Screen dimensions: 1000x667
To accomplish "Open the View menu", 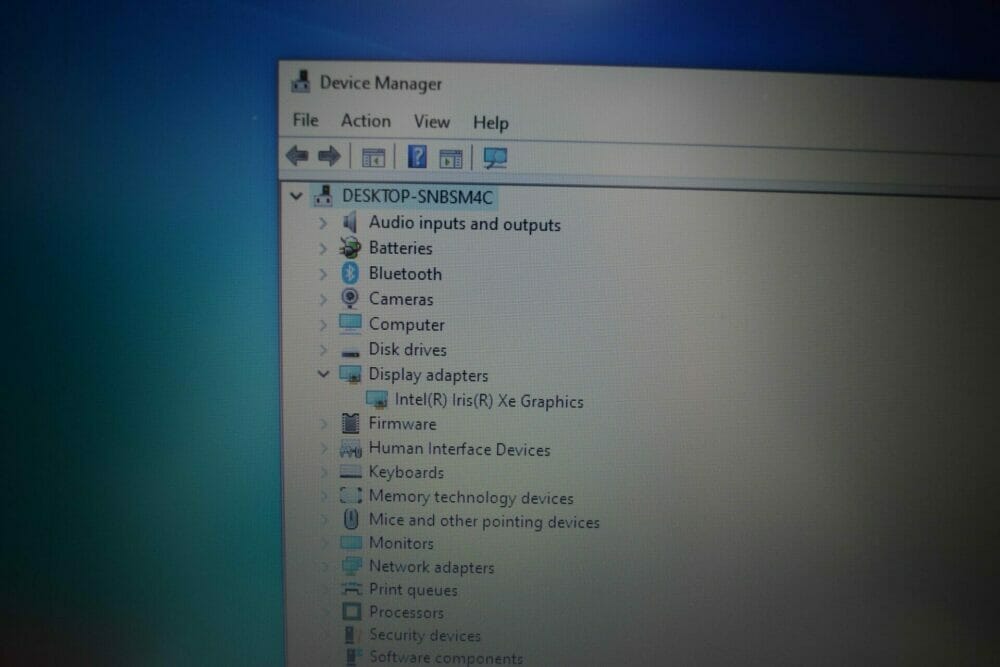I will pos(432,121).
